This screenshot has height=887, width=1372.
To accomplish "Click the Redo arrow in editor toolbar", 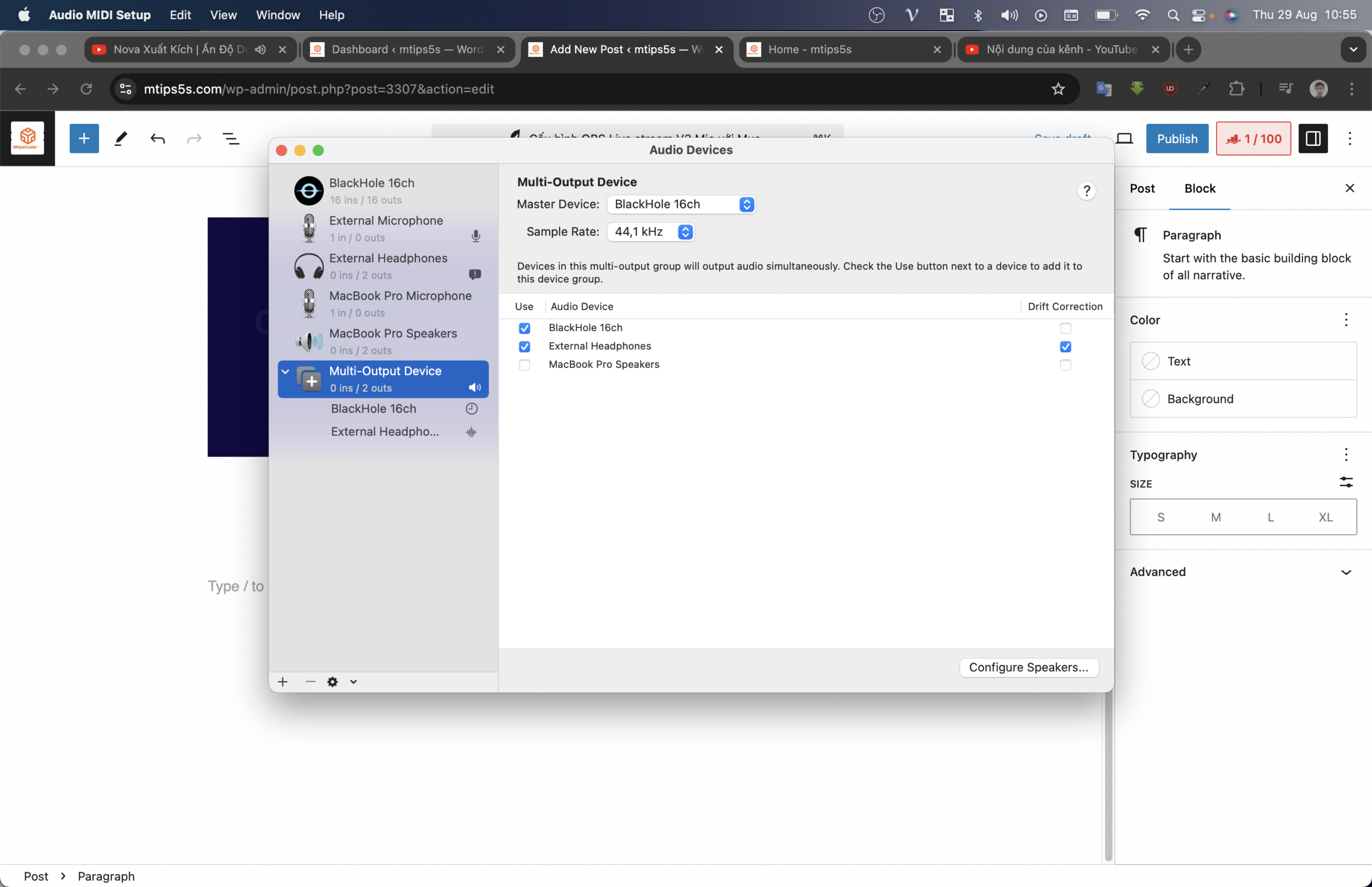I will click(x=195, y=138).
